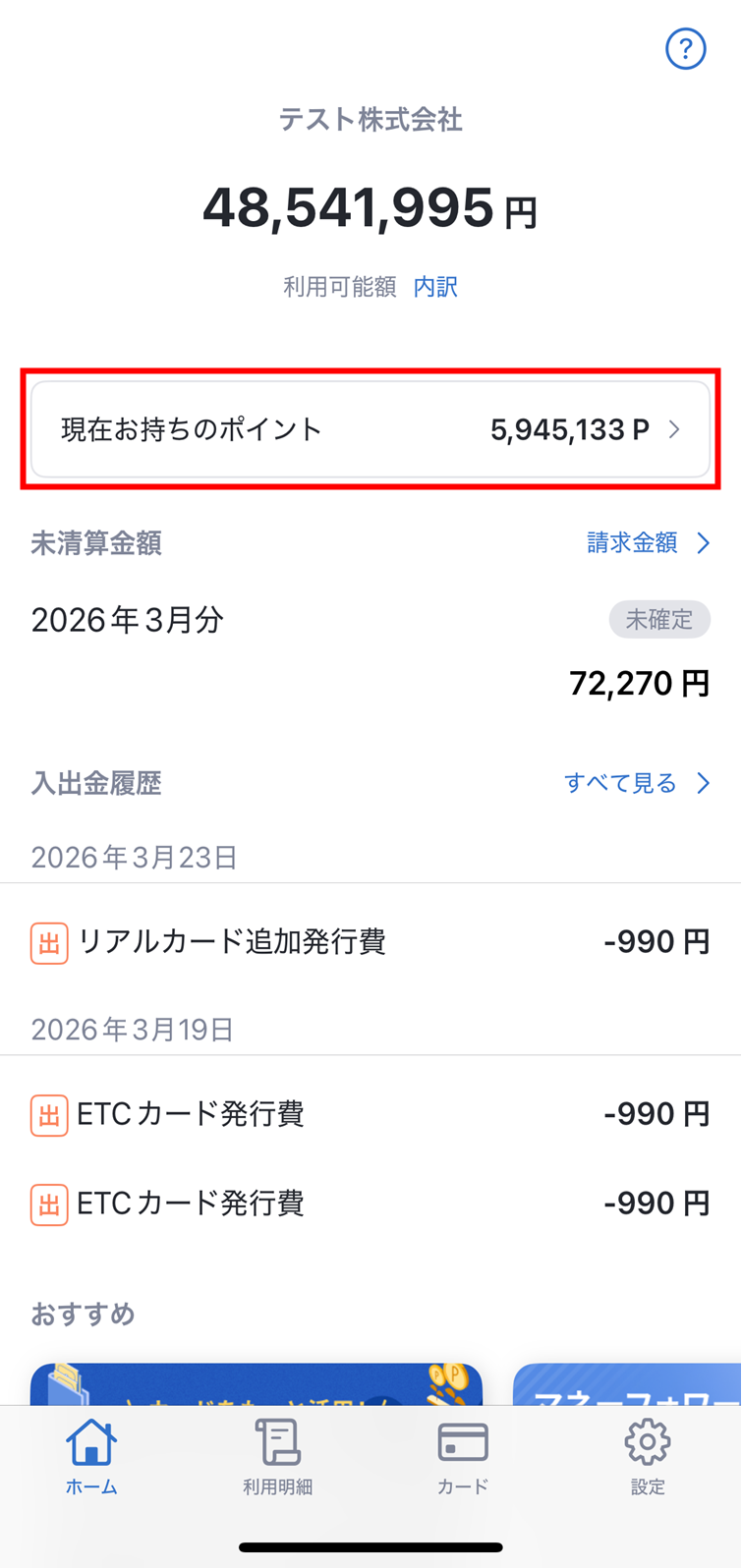
Task: Open the ホーム house icon
Action: coord(91,1442)
